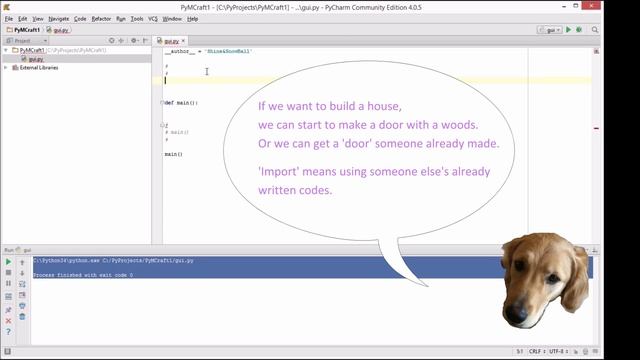Open the Refactor menu
640x360 pixels.
point(101,19)
